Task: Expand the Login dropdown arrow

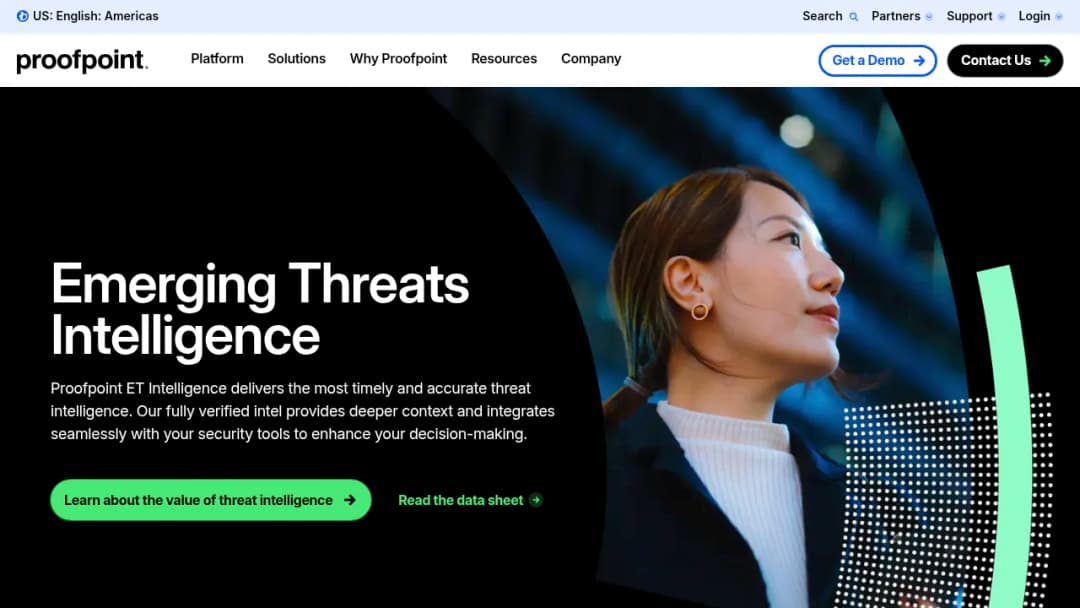Action: point(1059,17)
